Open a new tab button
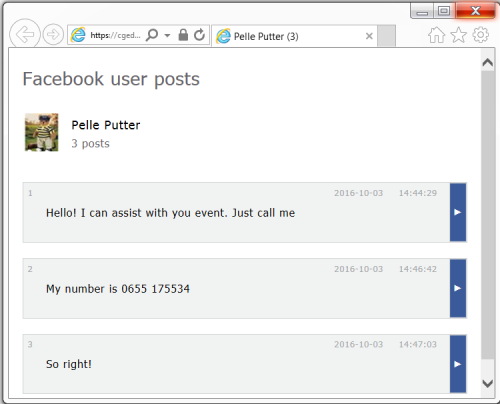The image size is (500, 404). 387,36
